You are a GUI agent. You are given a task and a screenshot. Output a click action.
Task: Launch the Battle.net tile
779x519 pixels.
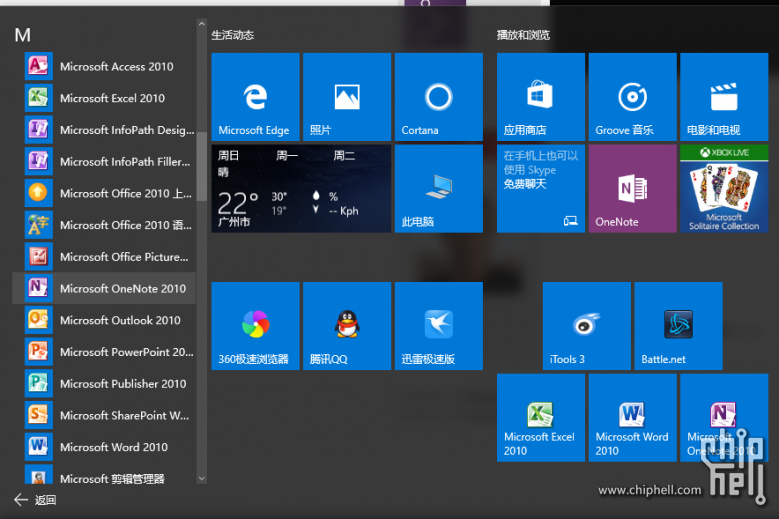click(x=678, y=326)
